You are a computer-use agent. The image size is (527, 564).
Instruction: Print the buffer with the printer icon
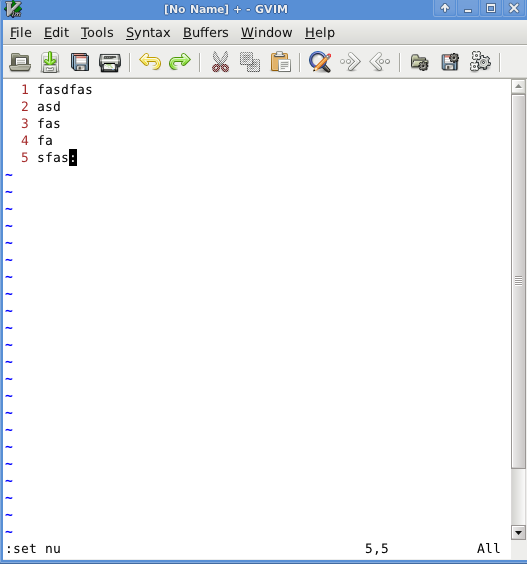(x=110, y=62)
